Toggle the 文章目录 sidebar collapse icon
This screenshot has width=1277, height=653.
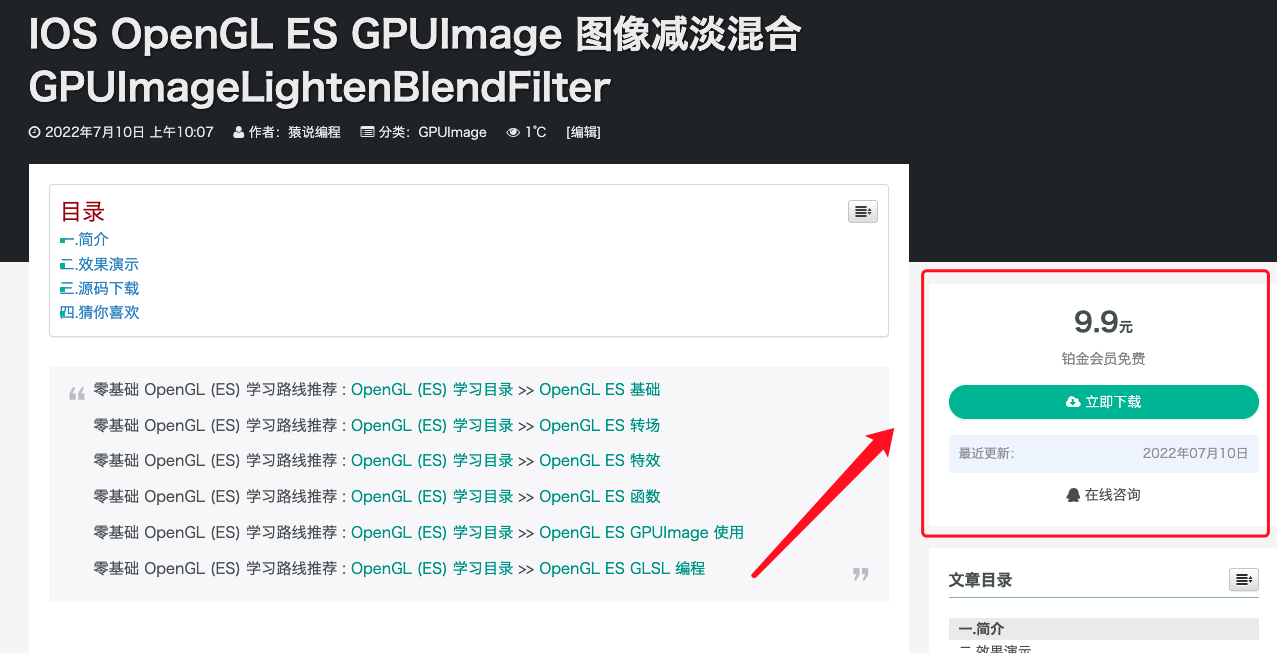point(1243,579)
